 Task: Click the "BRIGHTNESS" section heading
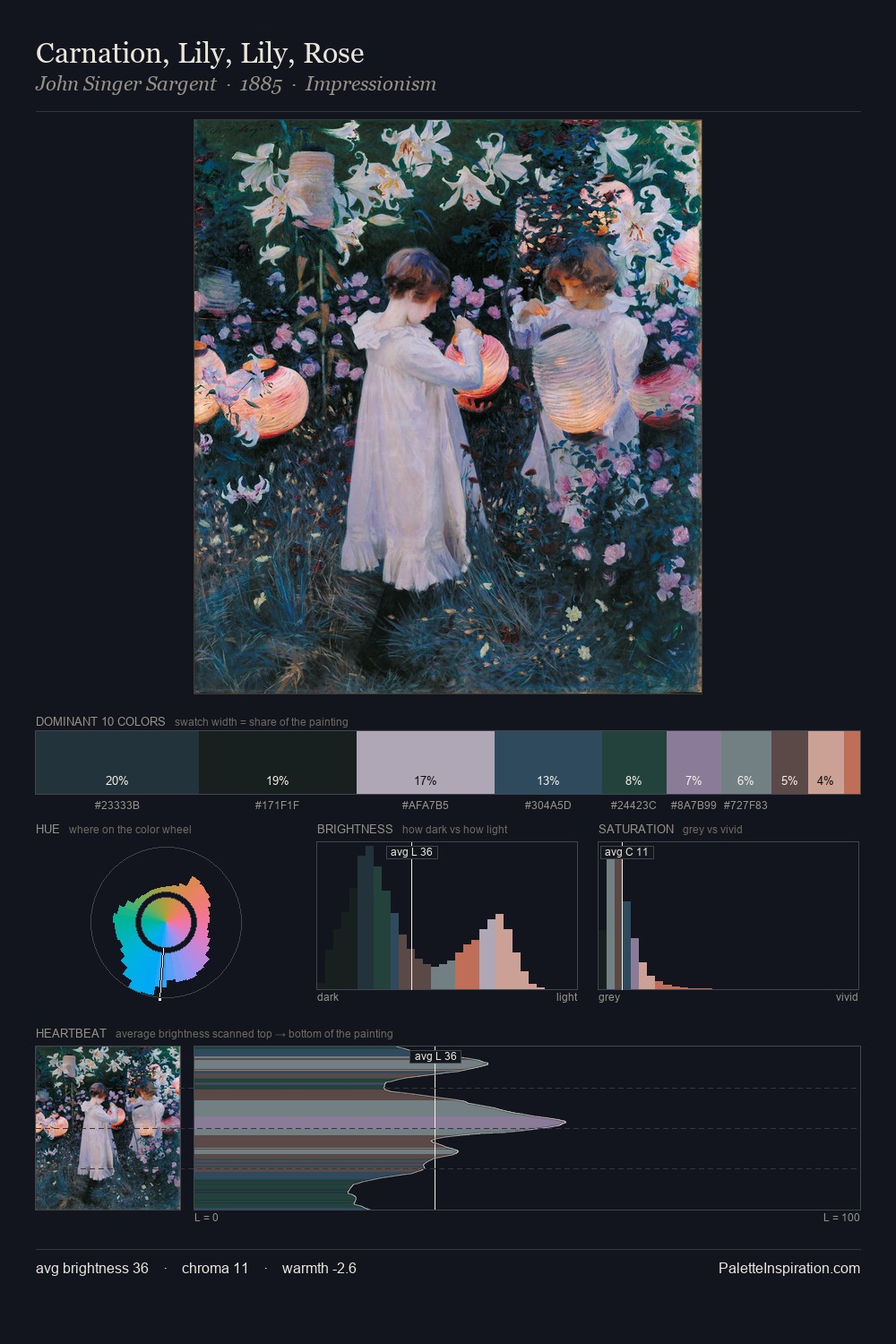pyautogui.click(x=355, y=829)
